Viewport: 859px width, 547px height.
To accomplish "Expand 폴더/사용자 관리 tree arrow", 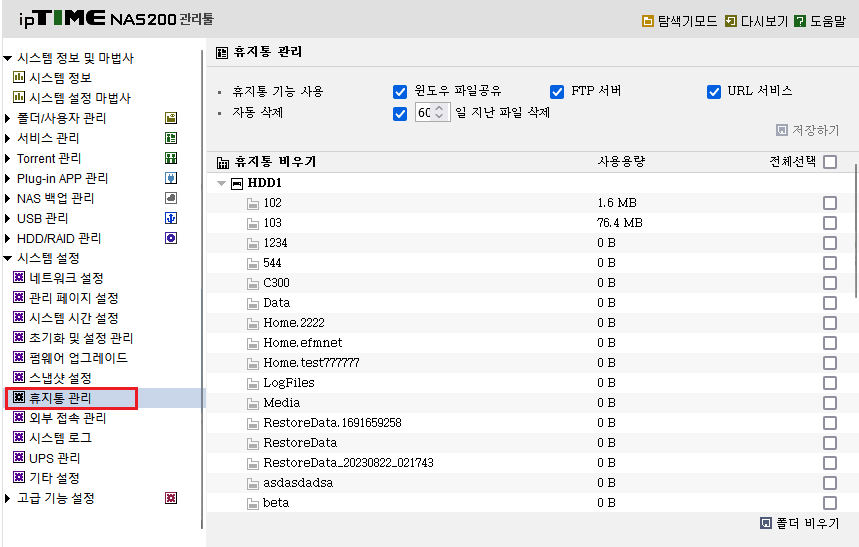I will click(x=8, y=118).
